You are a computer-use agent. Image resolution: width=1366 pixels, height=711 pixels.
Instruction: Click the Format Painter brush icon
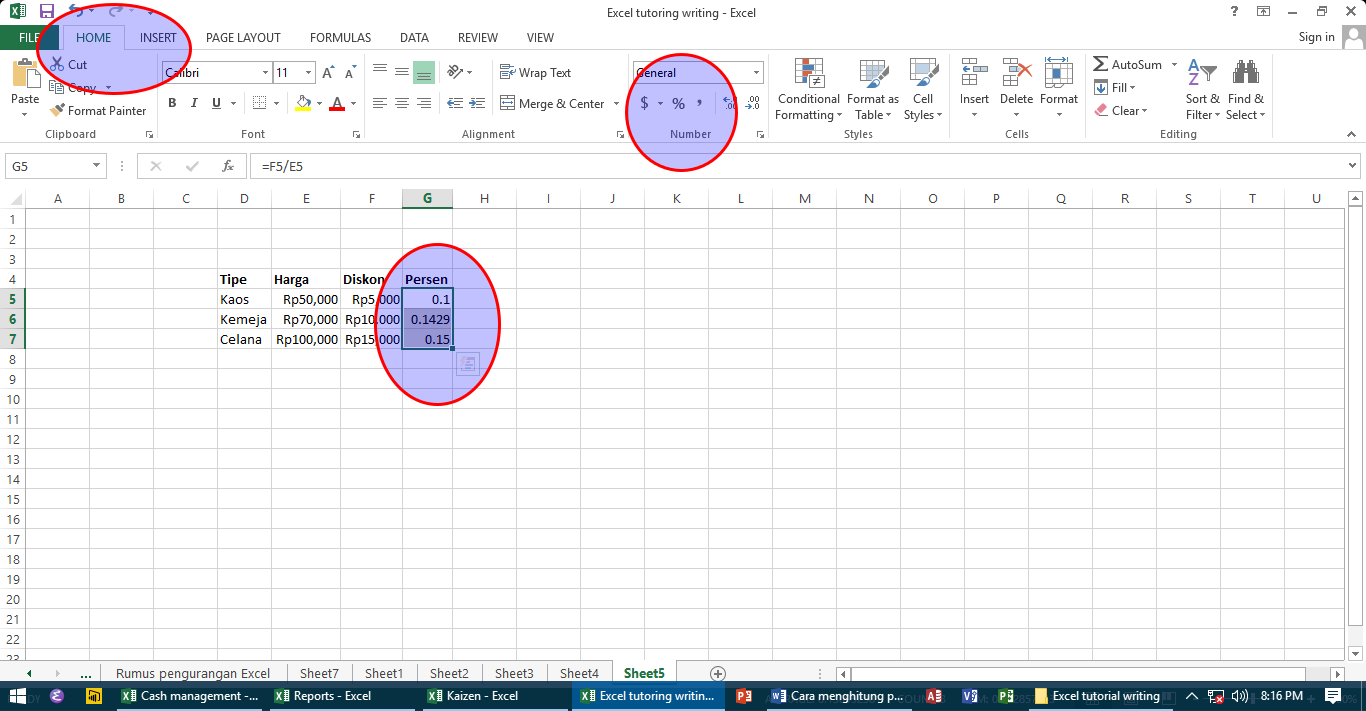pyautogui.click(x=58, y=111)
